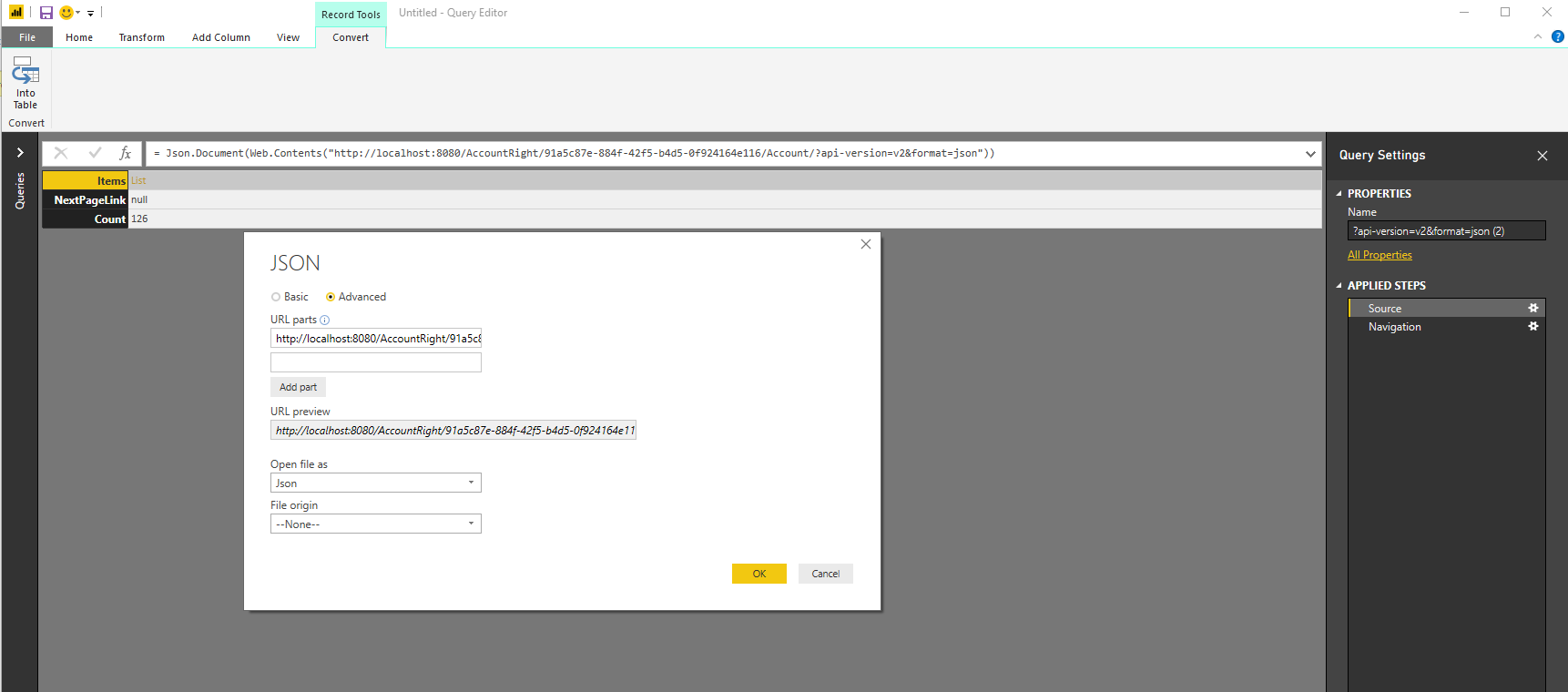Screen dimensions: 1568x692
Task: Click the empty second URL part field
Action: tap(376, 362)
